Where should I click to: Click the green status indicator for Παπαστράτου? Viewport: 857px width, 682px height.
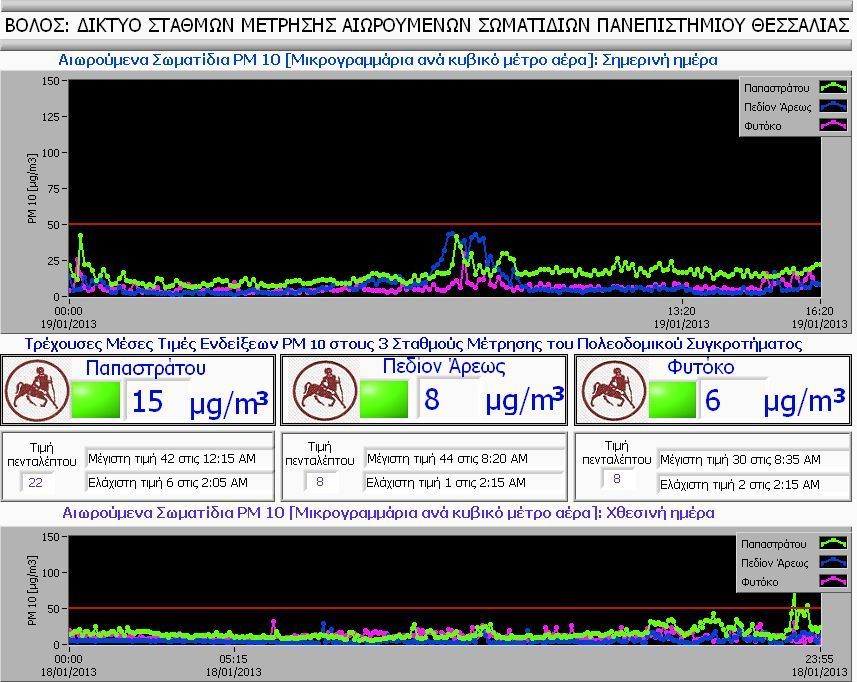(96, 399)
